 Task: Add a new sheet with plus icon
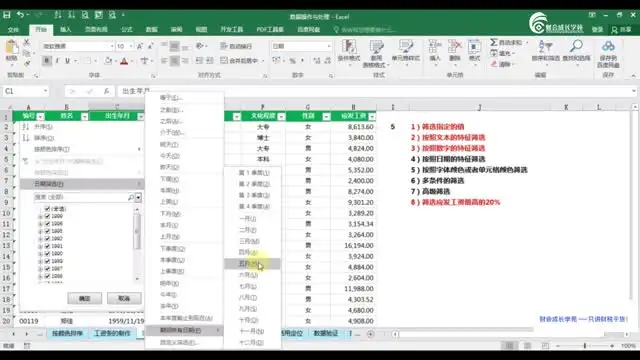tap(370, 334)
